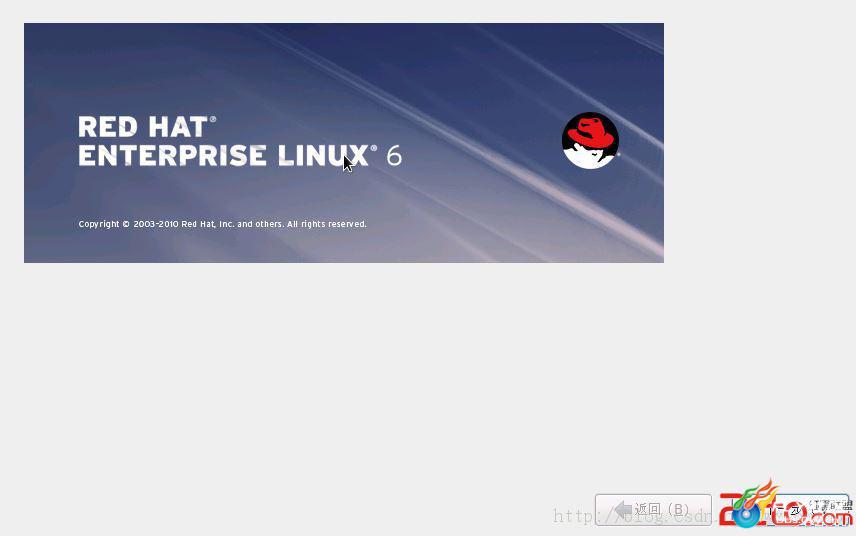This screenshot has height=536, width=856.
Task: Click the 返回 (B) back button
Action: (653, 510)
